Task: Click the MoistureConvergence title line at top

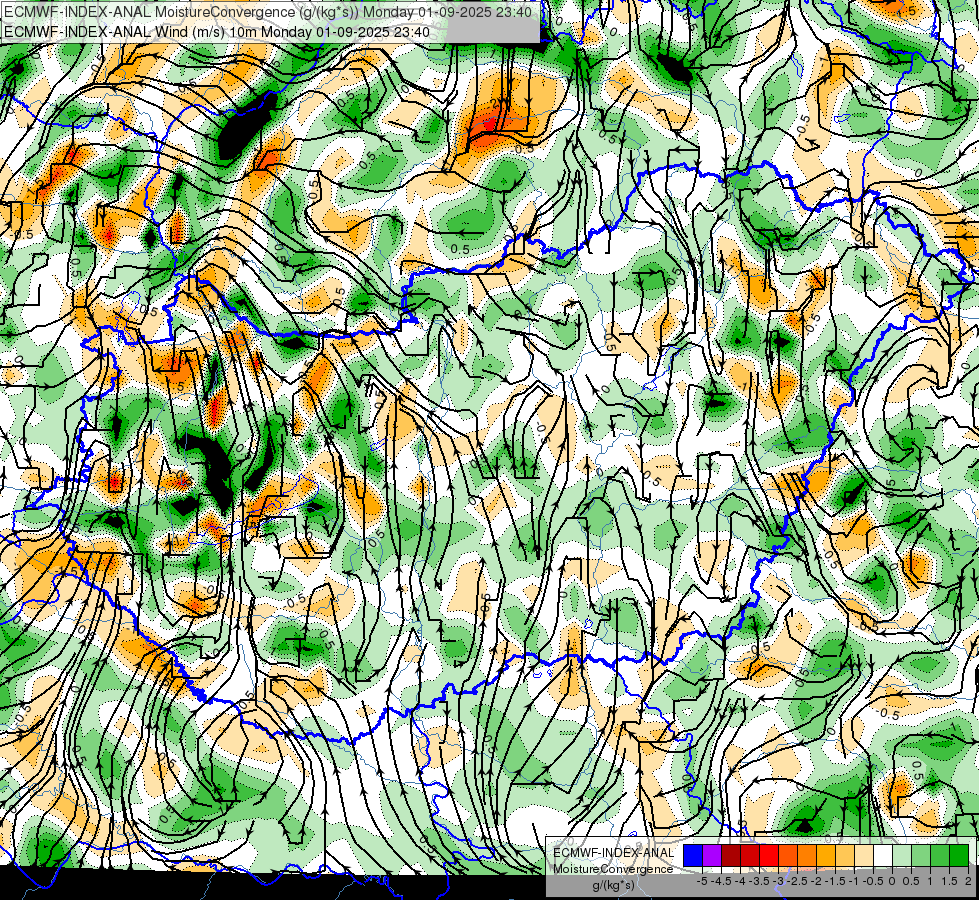Action: (268, 12)
